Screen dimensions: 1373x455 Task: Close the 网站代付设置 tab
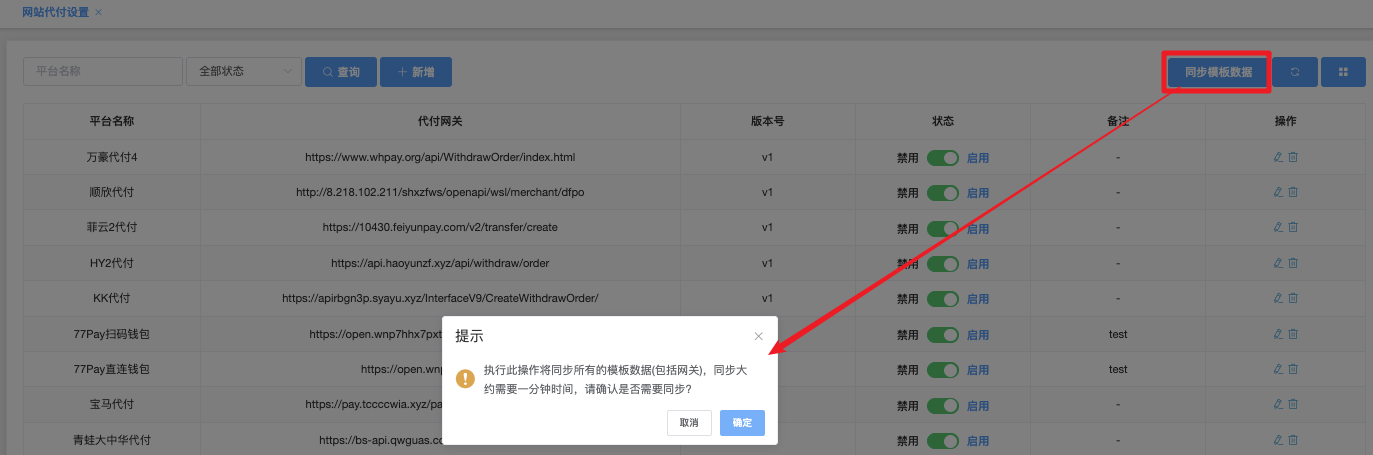(x=98, y=13)
